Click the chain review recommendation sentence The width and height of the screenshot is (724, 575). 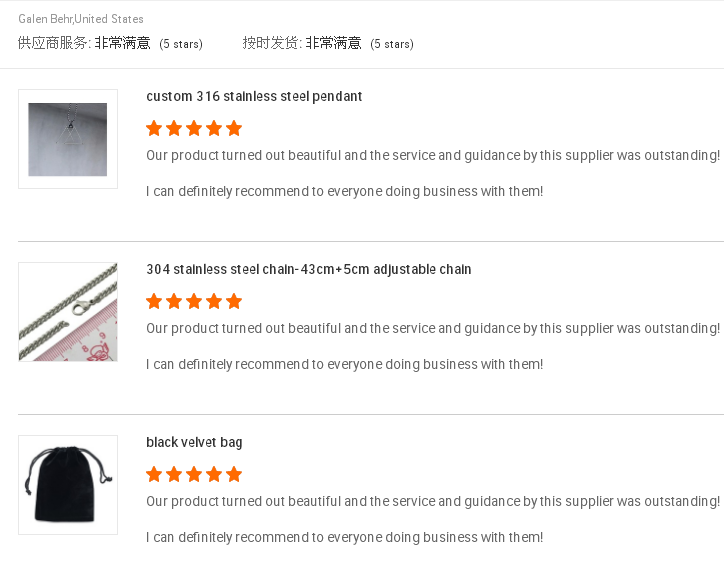click(344, 364)
